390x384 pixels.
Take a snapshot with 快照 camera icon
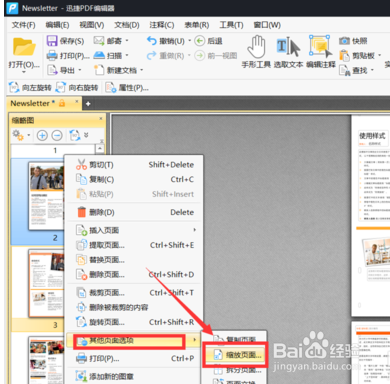pos(344,41)
